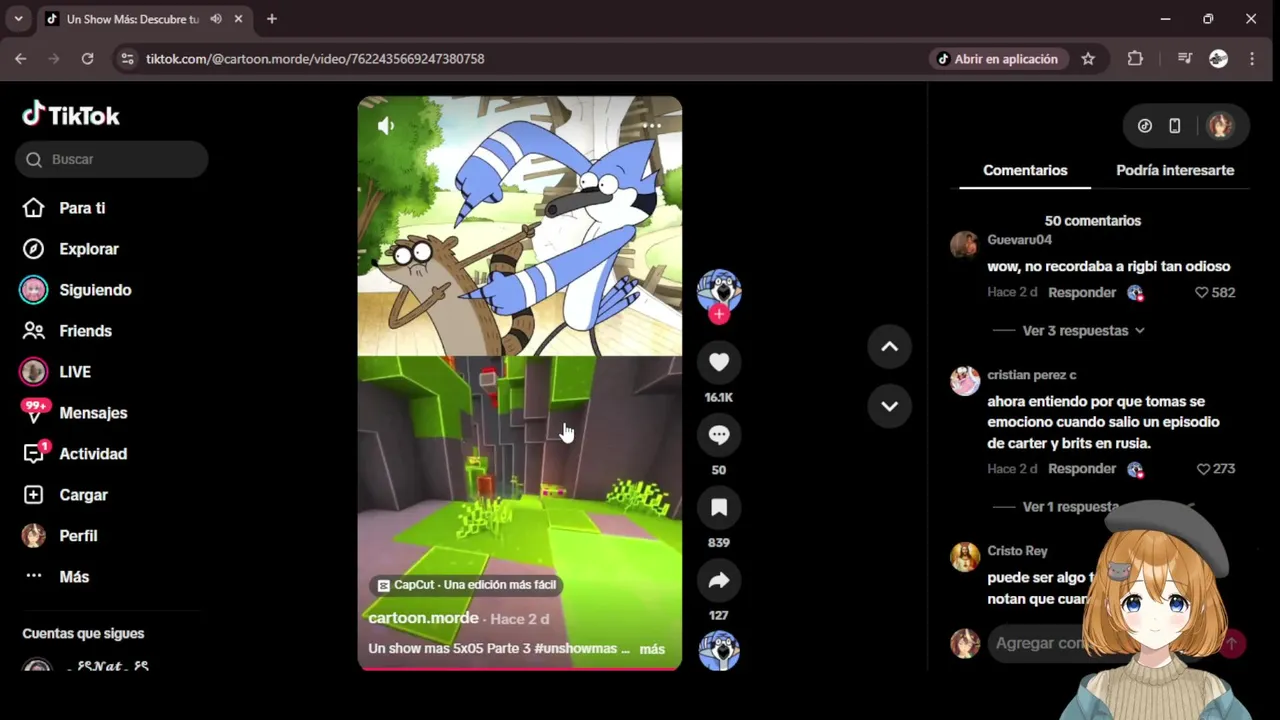Expand Ver 1 respuesta under cristian perez's comment
The height and width of the screenshot is (720, 1280).
pos(1070,507)
